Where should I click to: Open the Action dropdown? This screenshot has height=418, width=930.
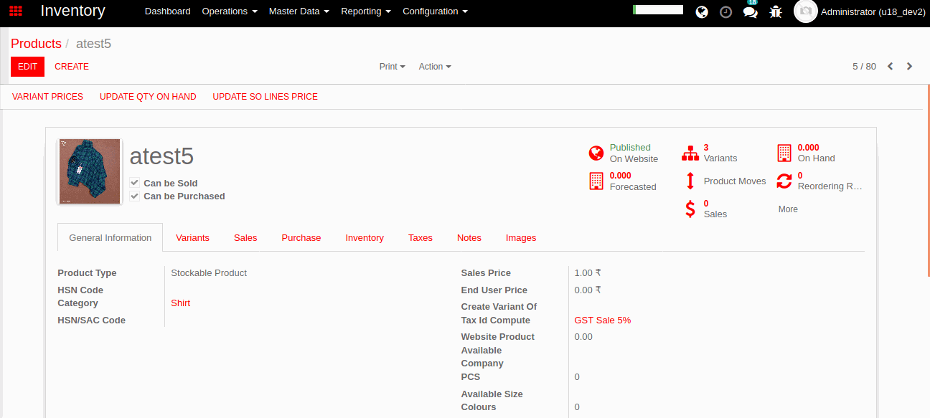(x=434, y=67)
